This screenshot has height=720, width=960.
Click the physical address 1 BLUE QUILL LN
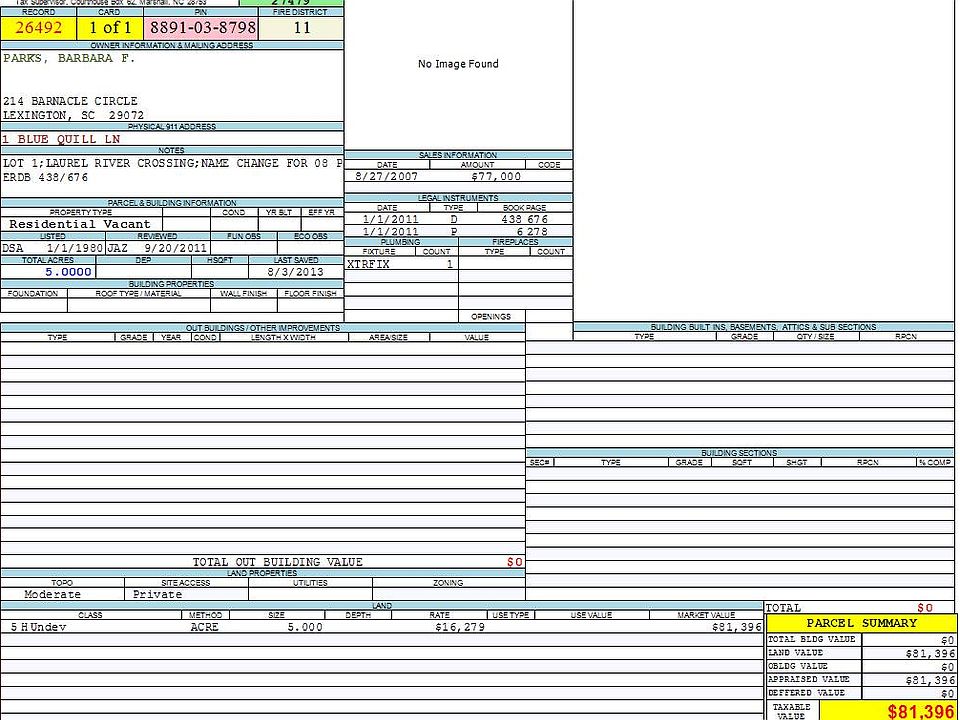[x=61, y=139]
